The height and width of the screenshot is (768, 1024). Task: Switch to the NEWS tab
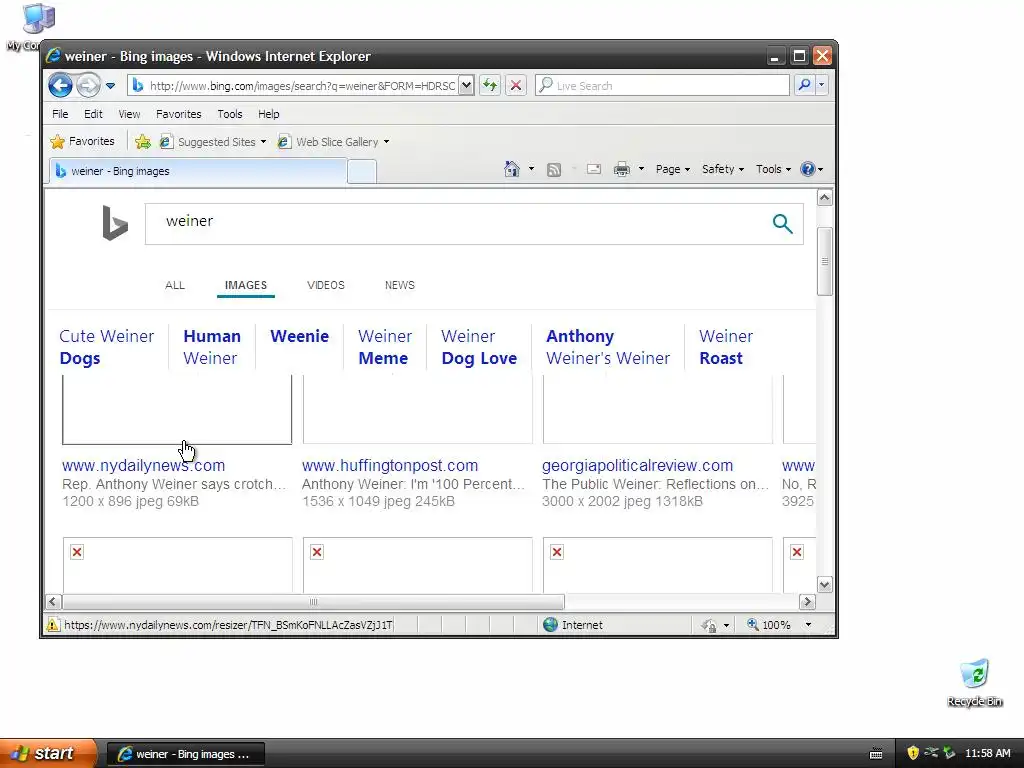click(400, 285)
